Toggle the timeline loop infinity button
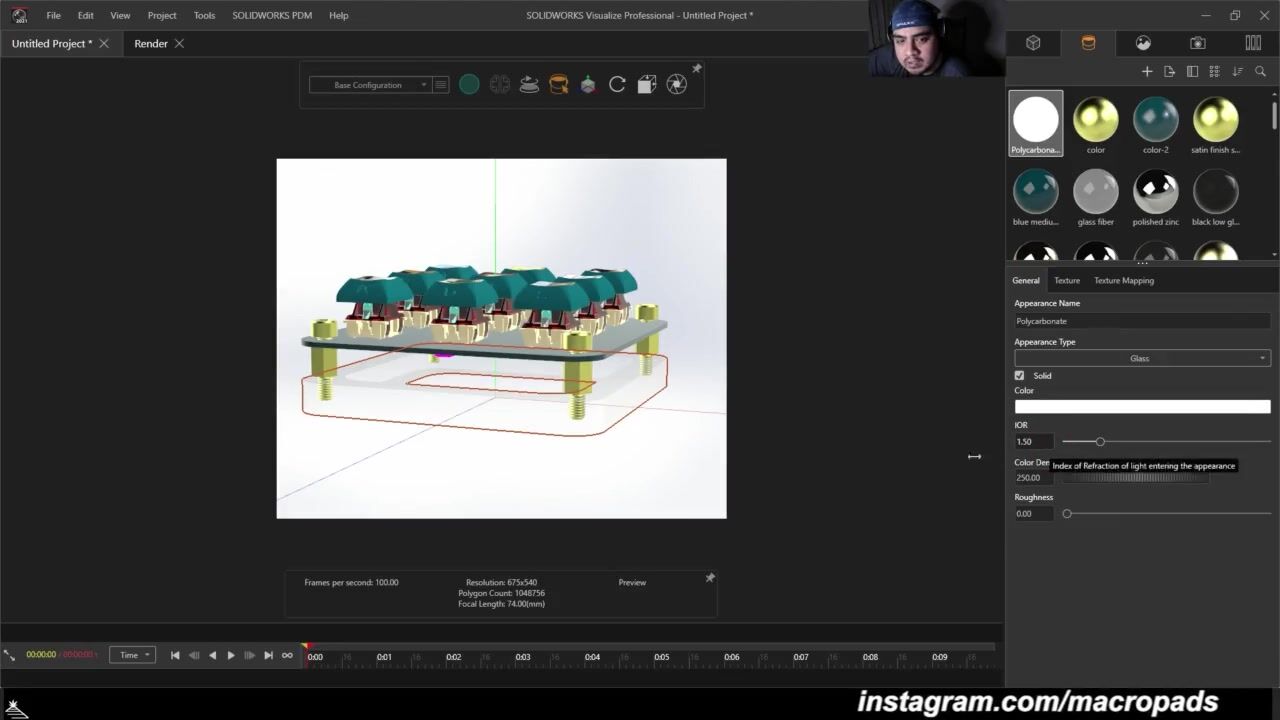 click(x=287, y=656)
